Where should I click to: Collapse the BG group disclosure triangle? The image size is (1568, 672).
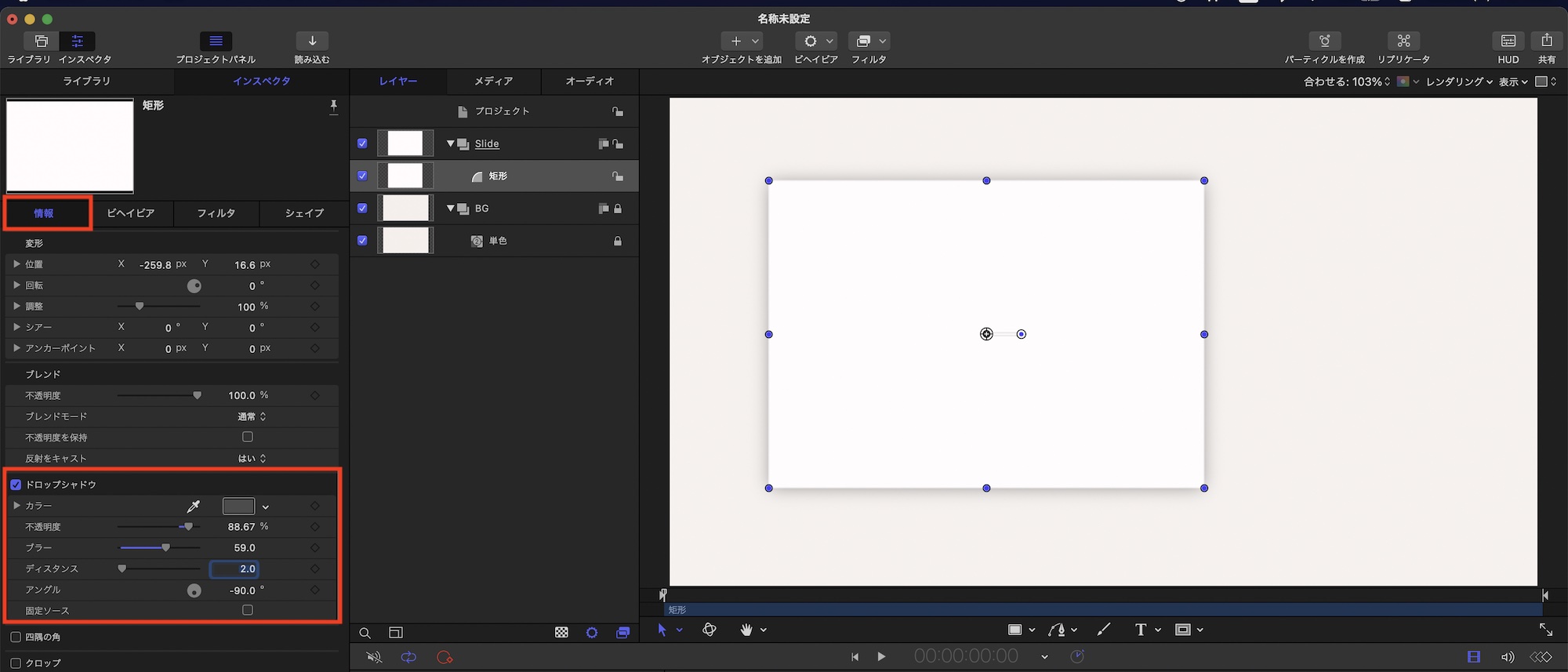(450, 209)
